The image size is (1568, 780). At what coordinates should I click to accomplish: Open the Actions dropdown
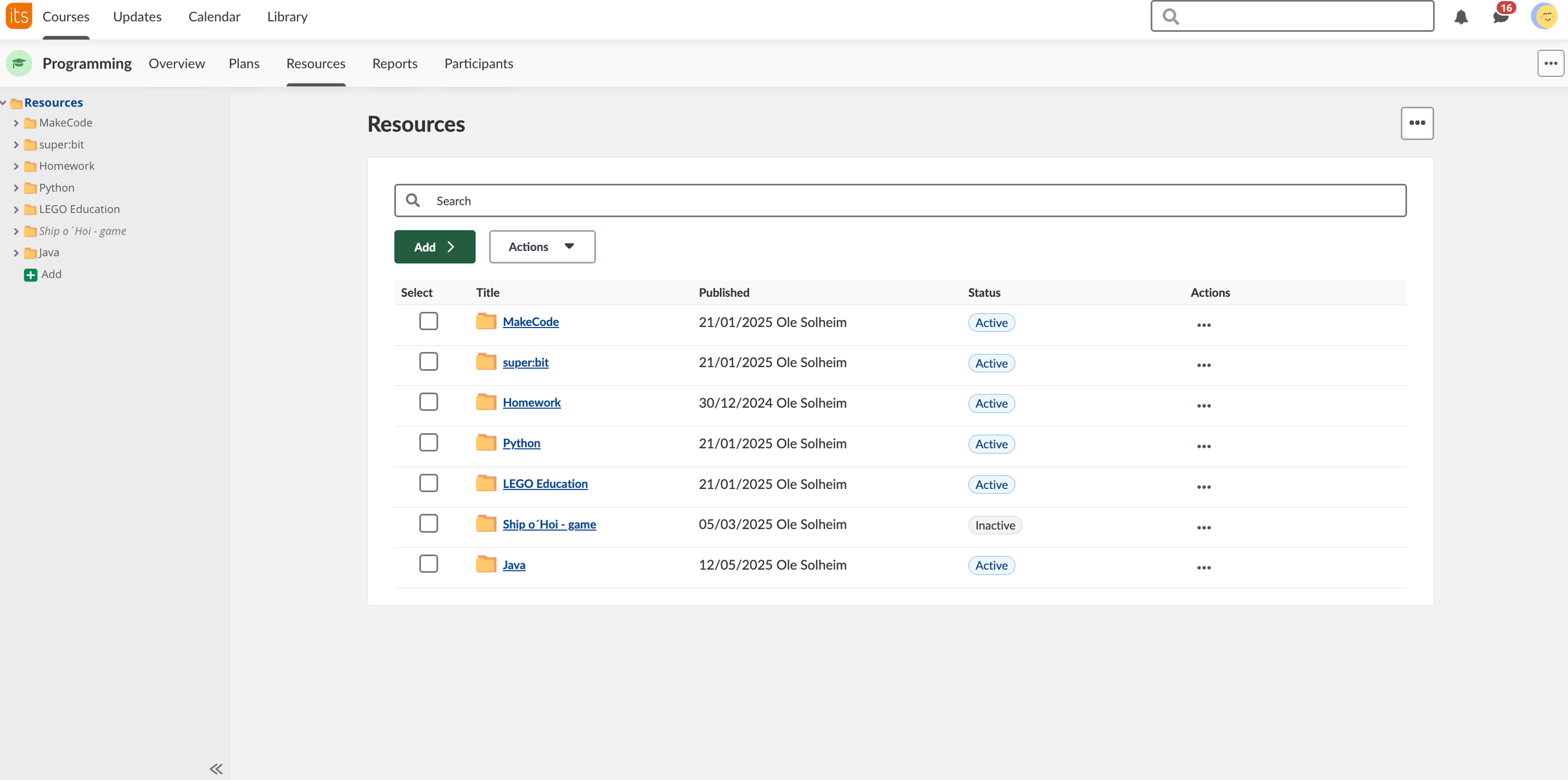541,247
